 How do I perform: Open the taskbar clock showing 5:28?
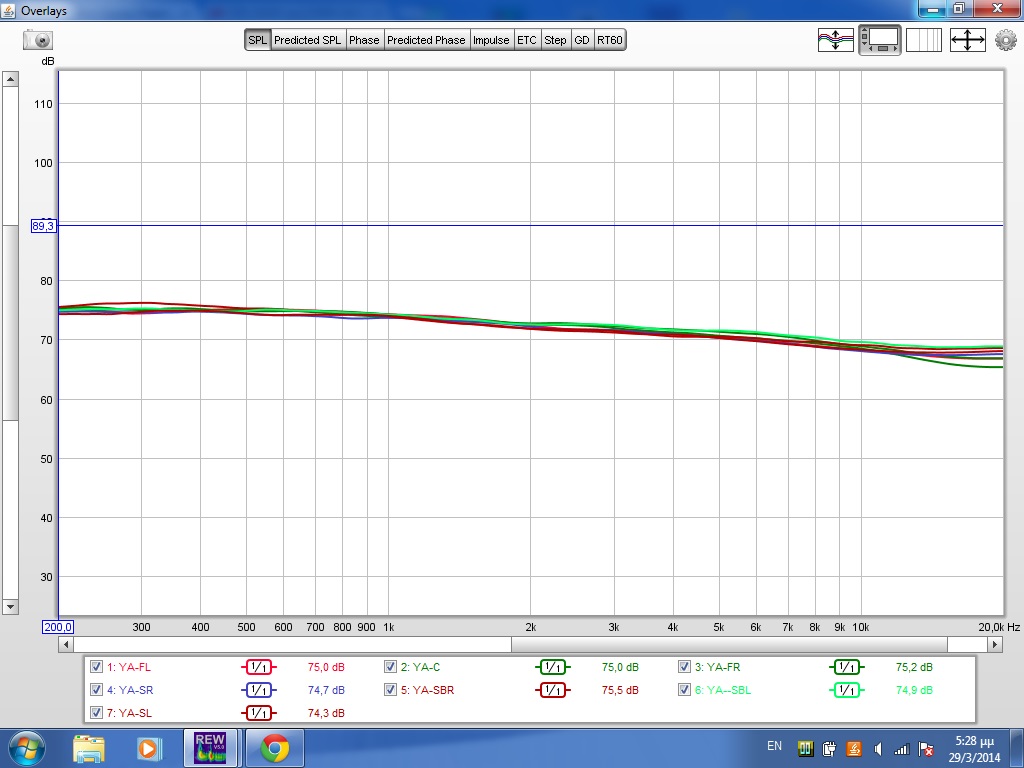[x=975, y=749]
